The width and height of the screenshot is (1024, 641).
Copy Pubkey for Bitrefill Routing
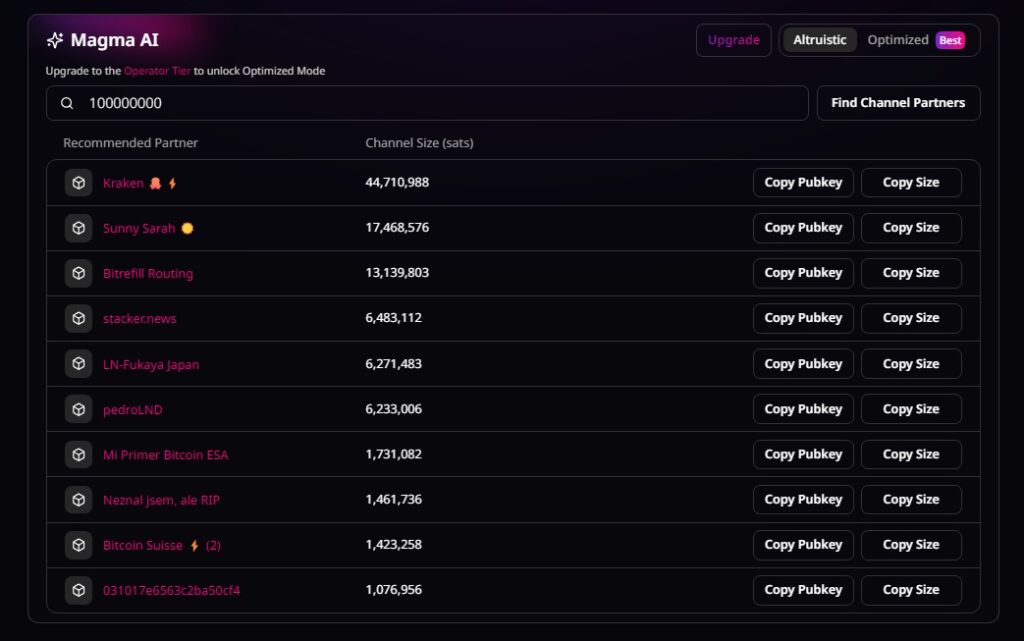tap(803, 273)
